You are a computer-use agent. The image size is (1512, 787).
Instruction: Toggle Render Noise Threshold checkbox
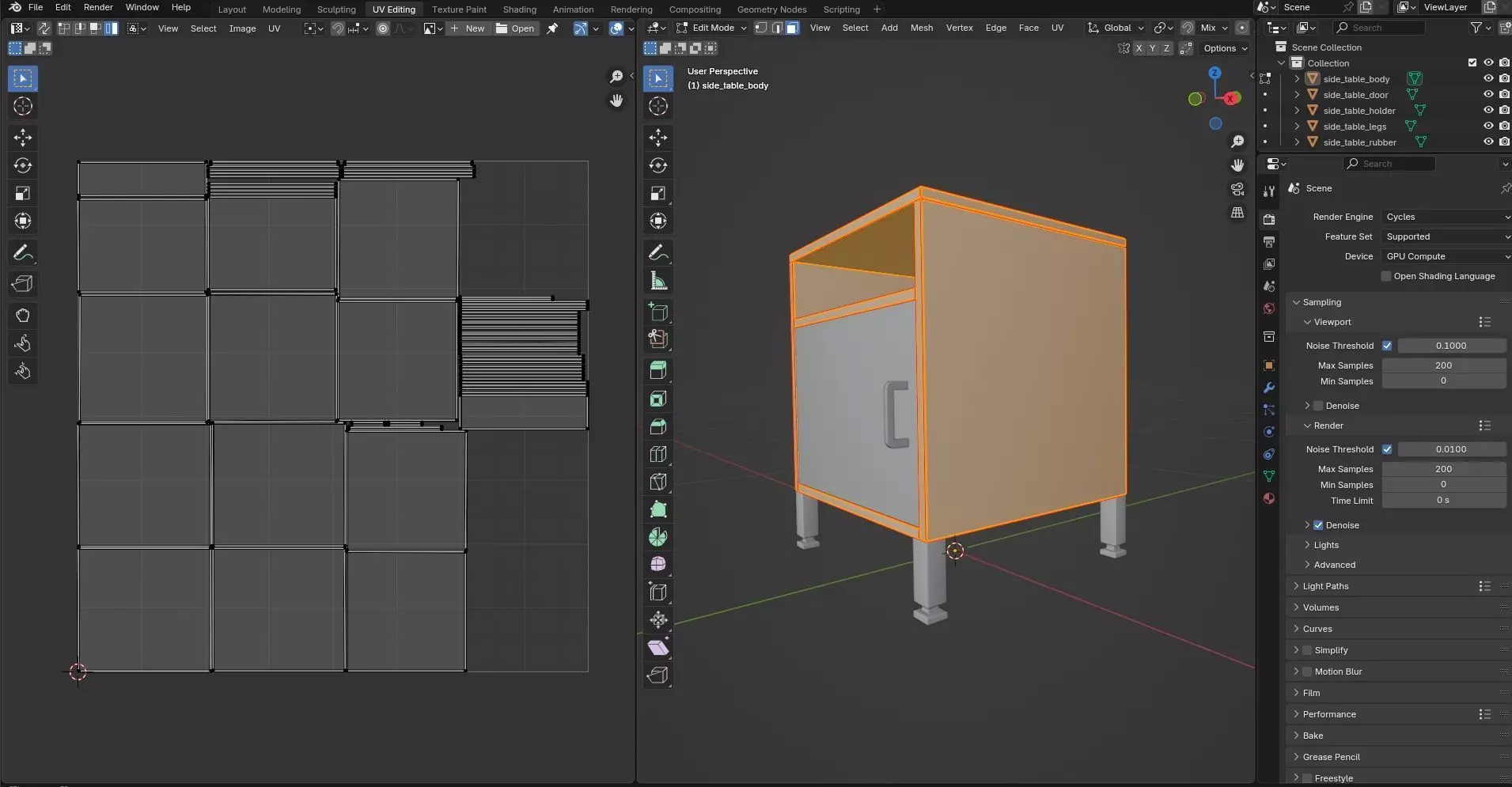(x=1387, y=449)
